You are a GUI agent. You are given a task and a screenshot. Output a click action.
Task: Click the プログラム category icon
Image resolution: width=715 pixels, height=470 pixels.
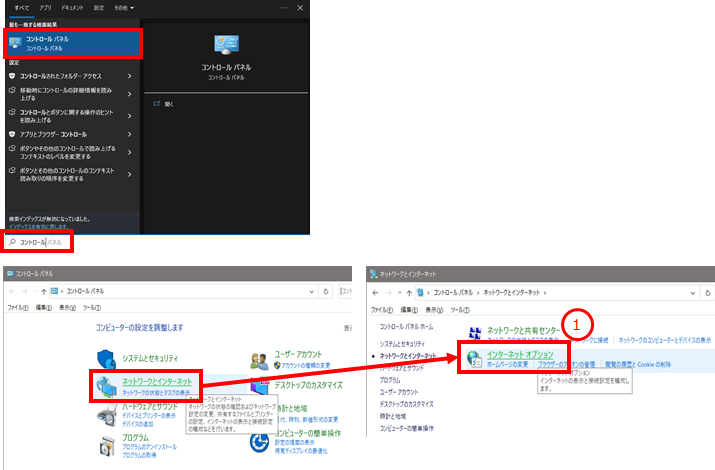[x=107, y=446]
